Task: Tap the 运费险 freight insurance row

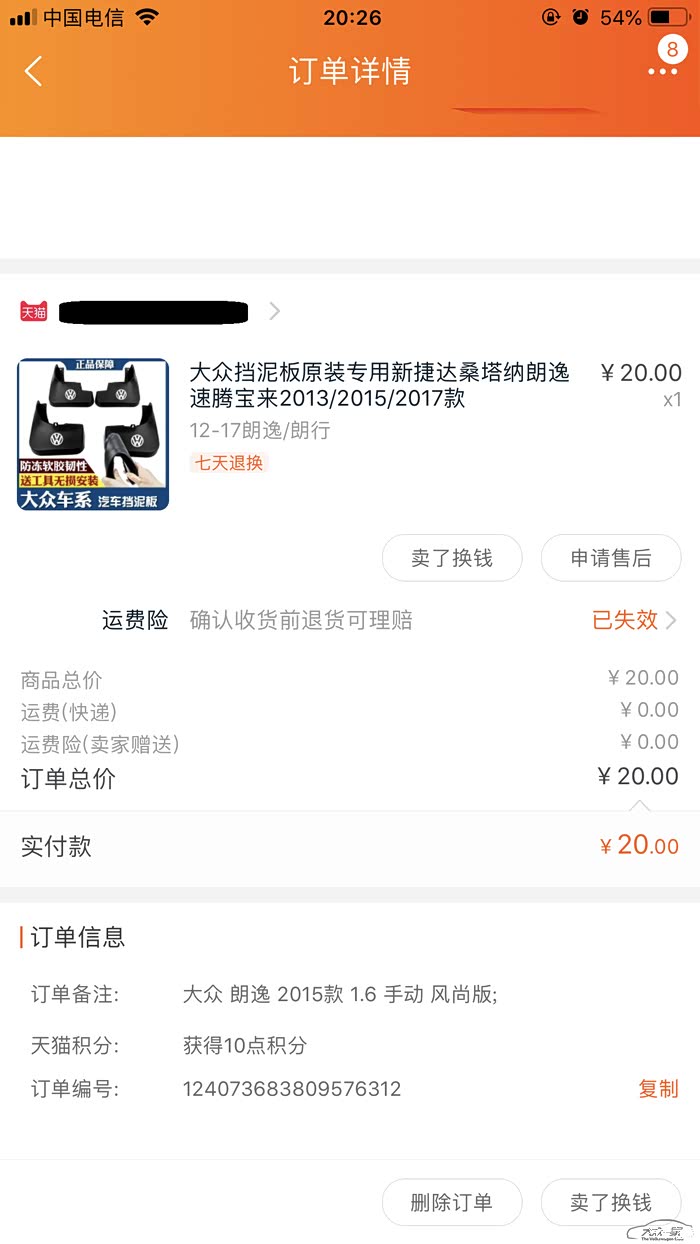Action: pyautogui.click(x=350, y=620)
